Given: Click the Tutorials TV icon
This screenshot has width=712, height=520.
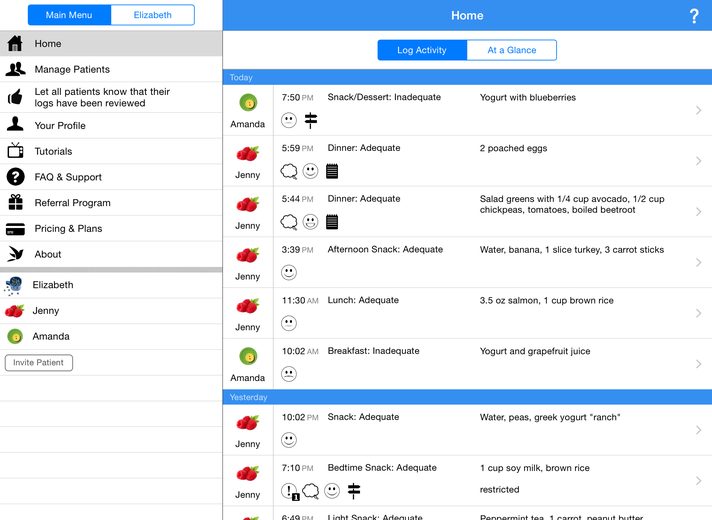Looking at the screenshot, I should click(x=15, y=150).
